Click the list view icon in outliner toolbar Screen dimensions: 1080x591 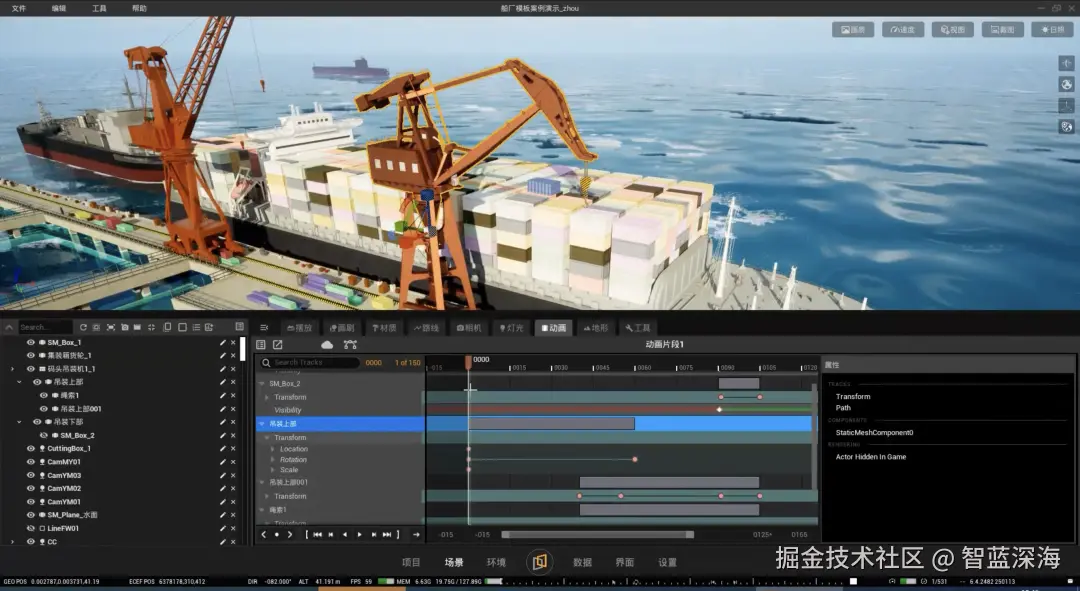pyautogui.click(x=196, y=327)
